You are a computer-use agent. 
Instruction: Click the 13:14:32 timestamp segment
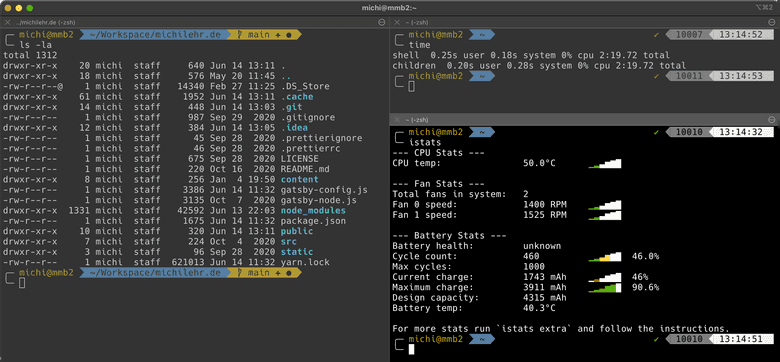[x=741, y=132]
